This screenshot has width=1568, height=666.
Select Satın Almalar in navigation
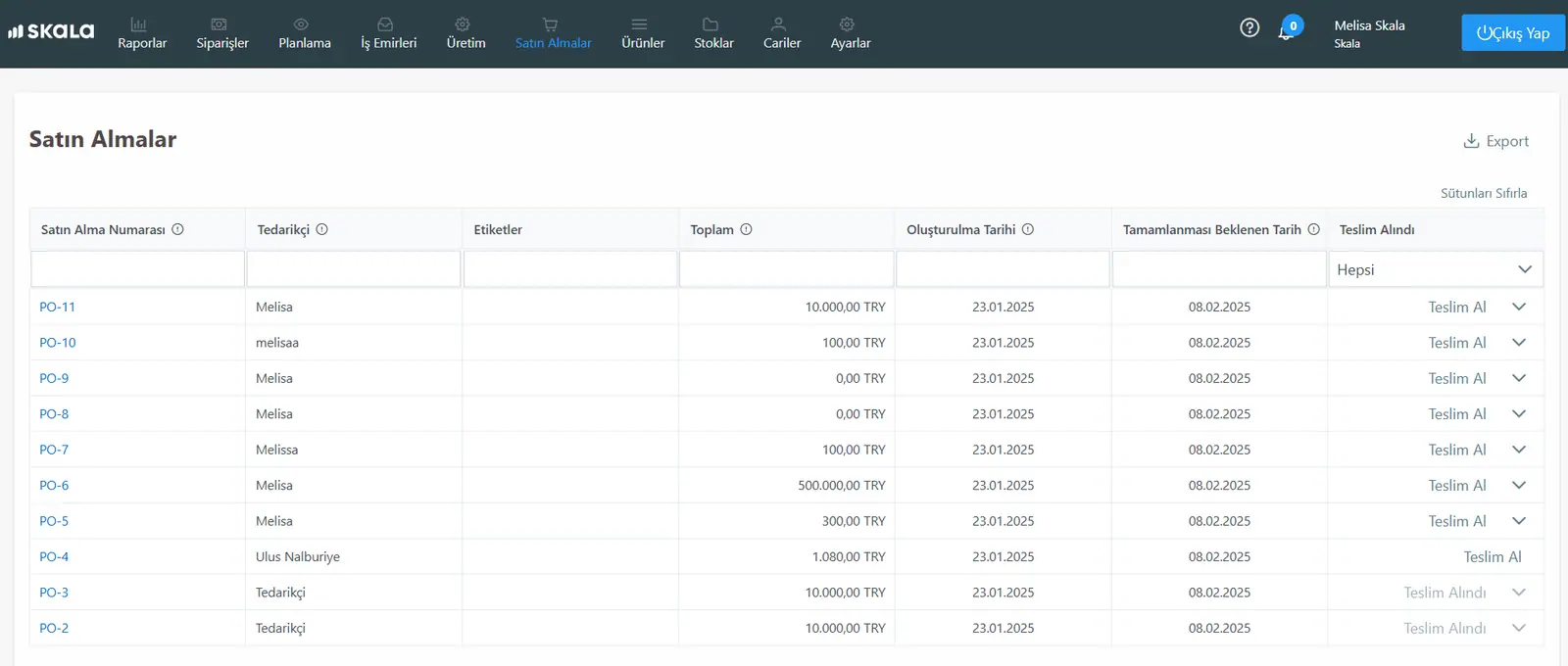pos(553,33)
